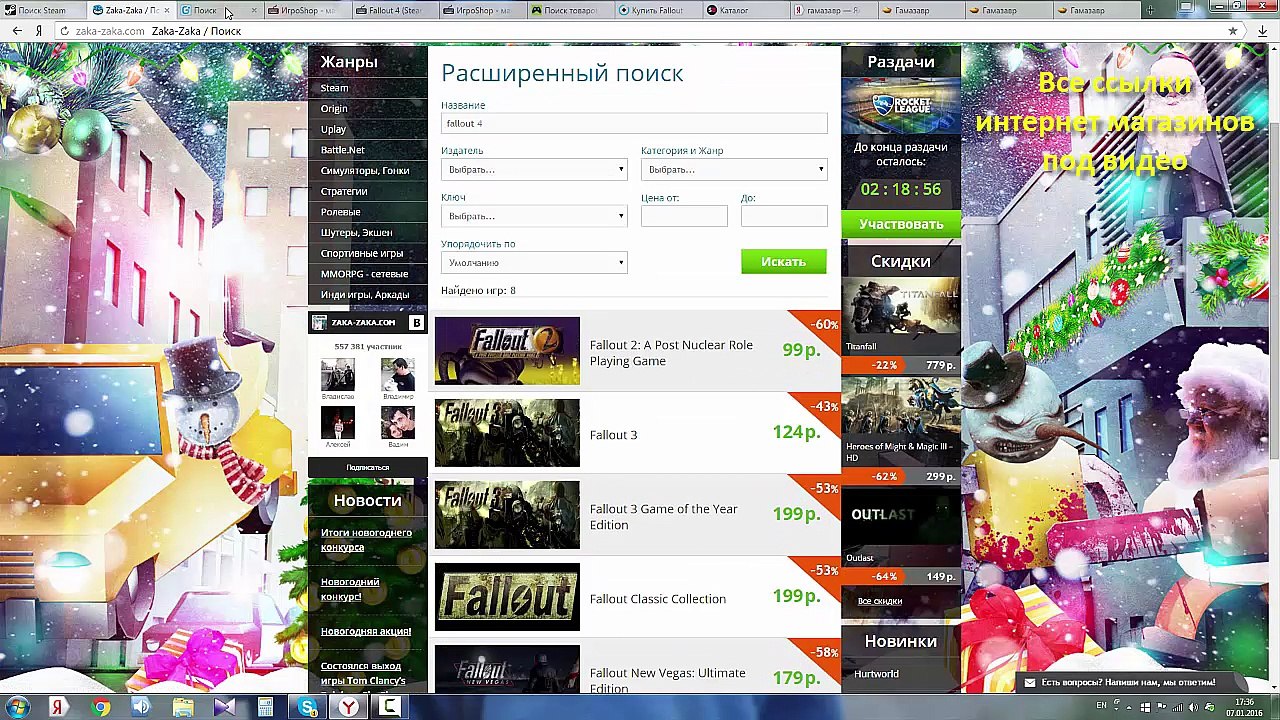Click the chat envelope icon
Image resolution: width=1280 pixels, height=720 pixels.
[x=1029, y=682]
